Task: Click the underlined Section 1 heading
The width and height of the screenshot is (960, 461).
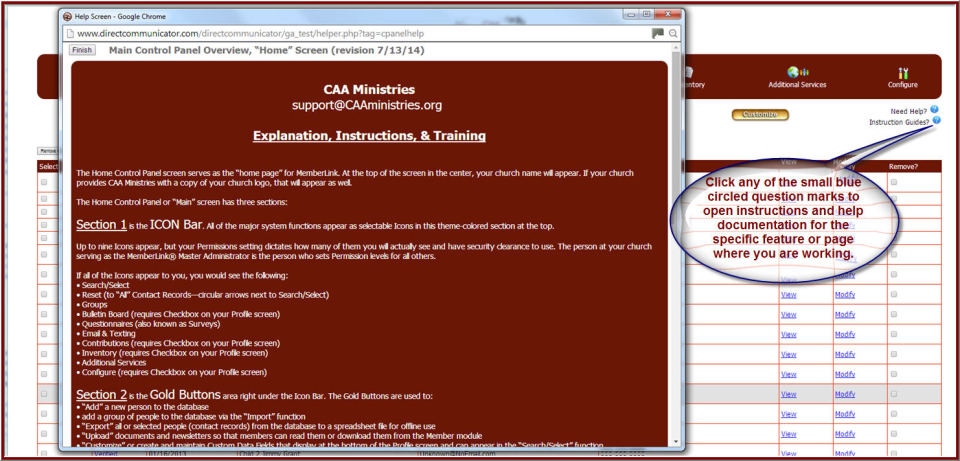Action: (x=102, y=225)
